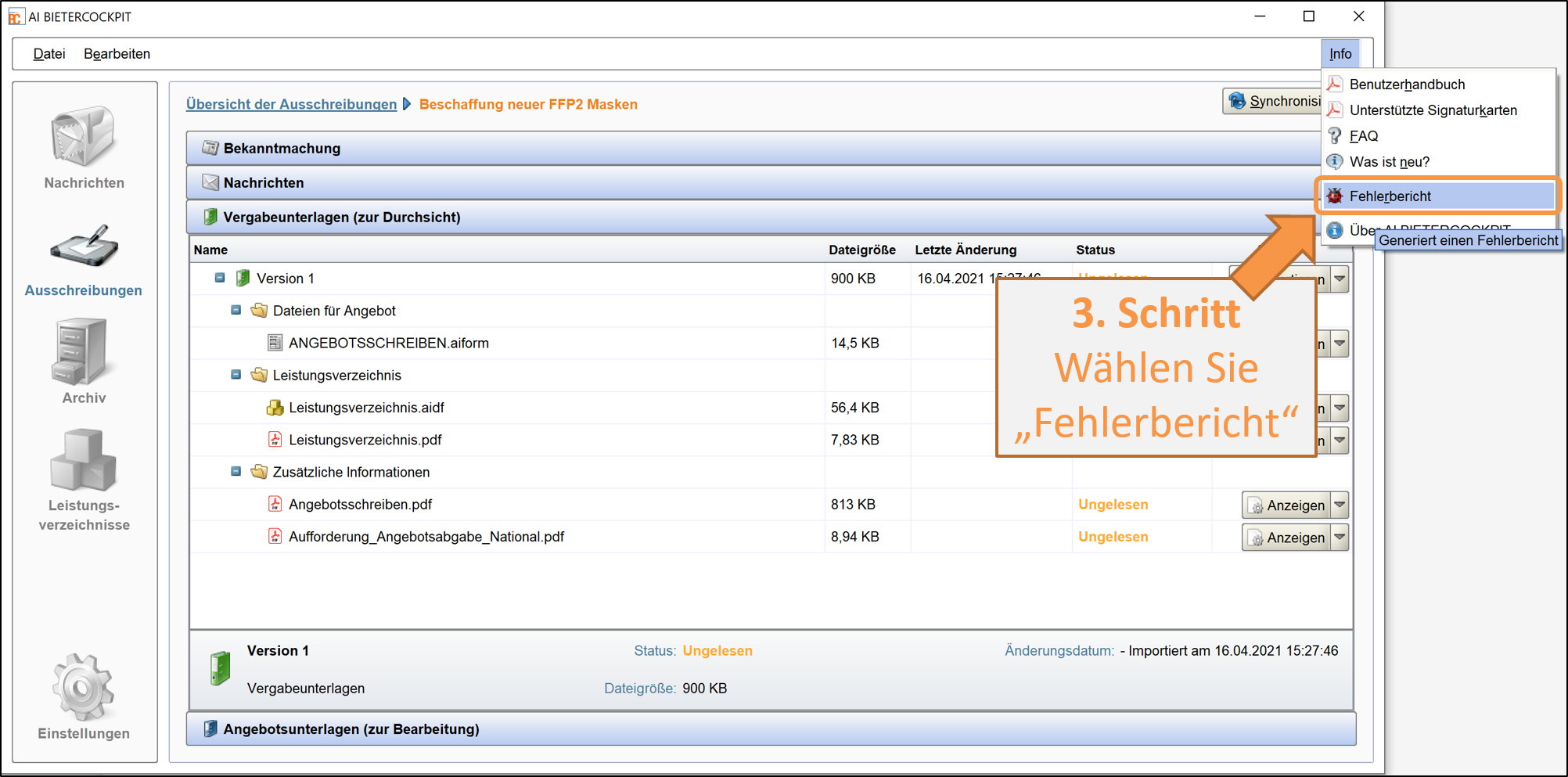
Task: Select FAQ in the Info menu
Action: point(1363,136)
